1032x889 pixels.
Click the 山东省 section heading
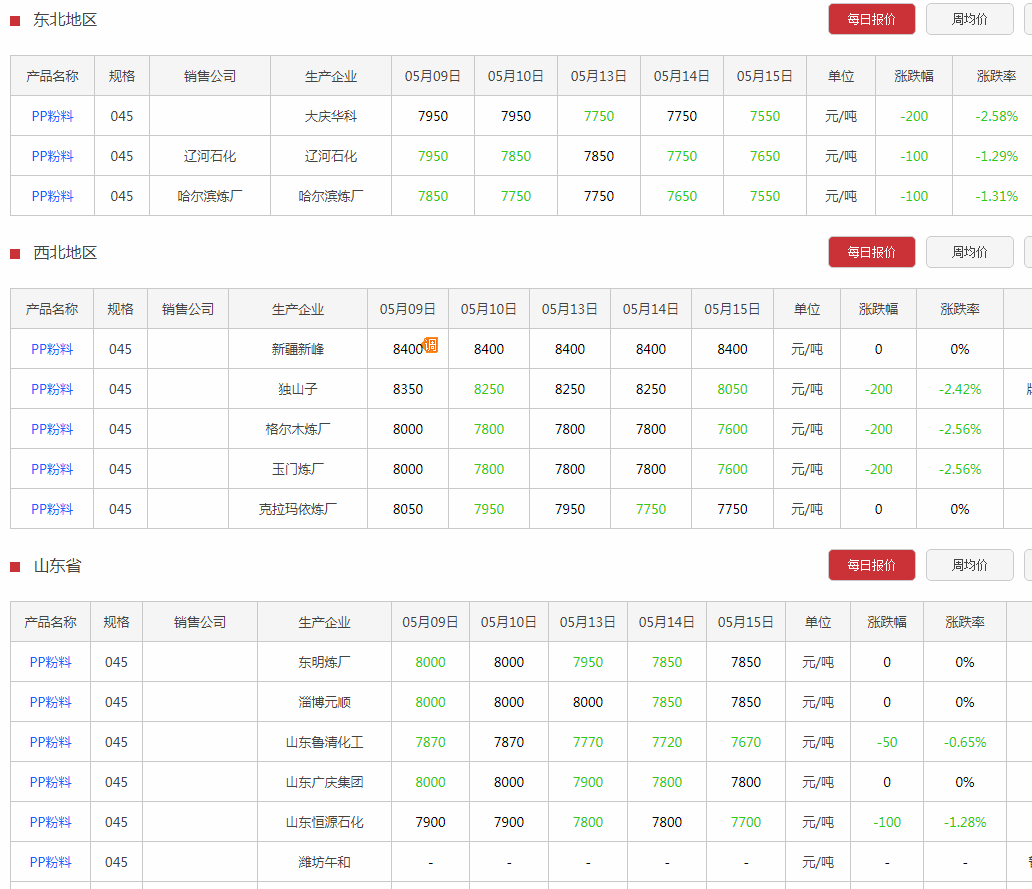click(57, 566)
